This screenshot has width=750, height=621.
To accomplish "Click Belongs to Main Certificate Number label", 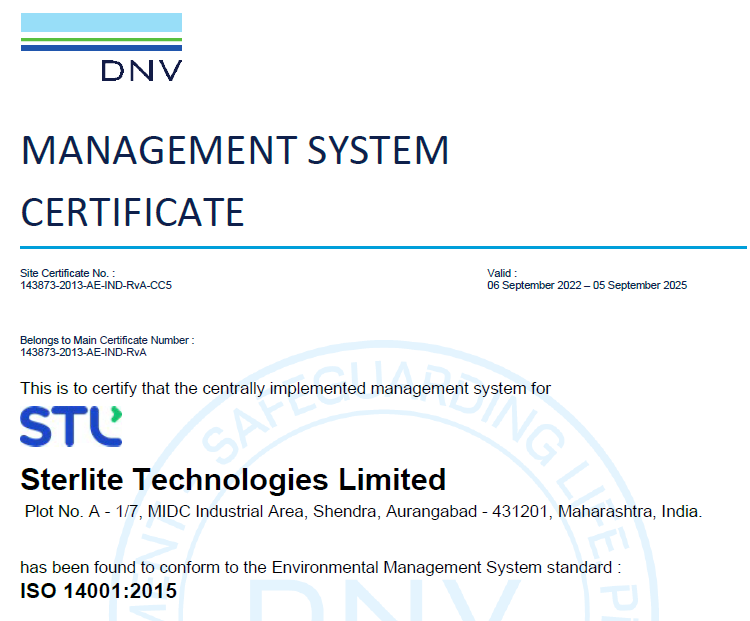I will coord(107,340).
